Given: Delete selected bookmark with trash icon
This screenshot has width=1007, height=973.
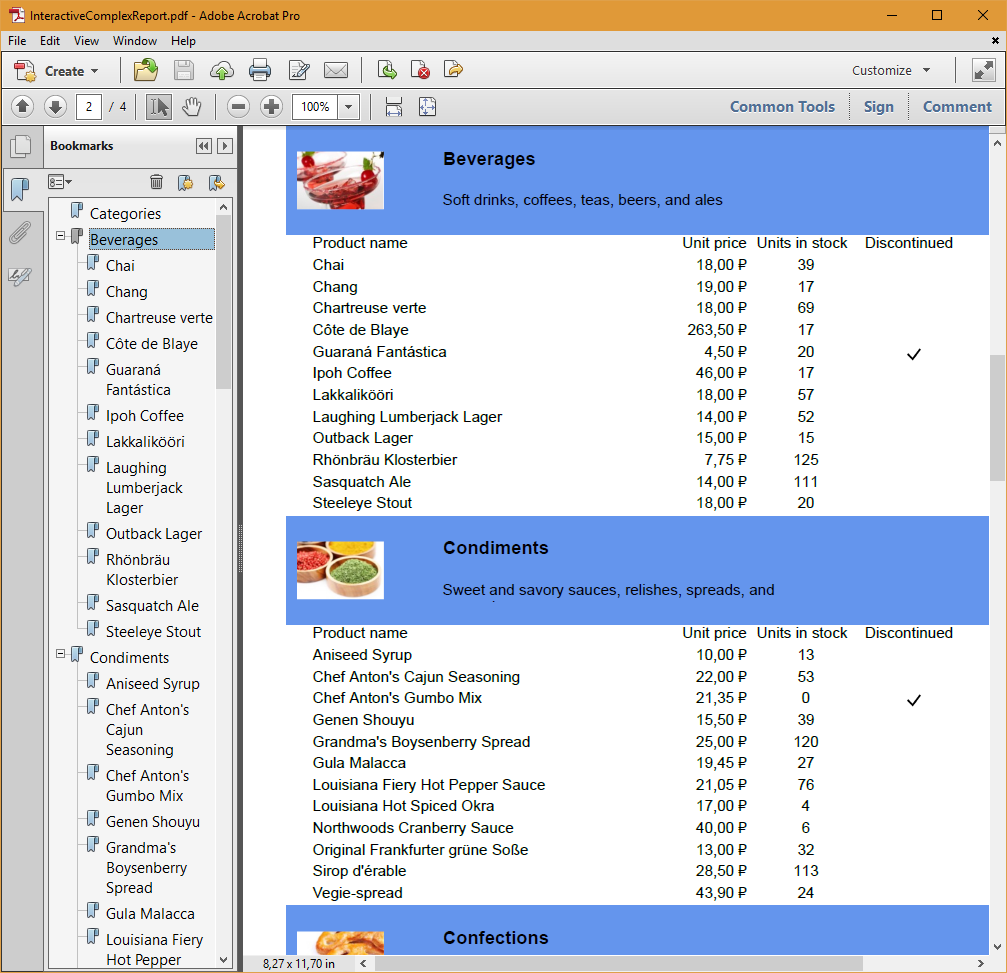Looking at the screenshot, I should click(156, 182).
